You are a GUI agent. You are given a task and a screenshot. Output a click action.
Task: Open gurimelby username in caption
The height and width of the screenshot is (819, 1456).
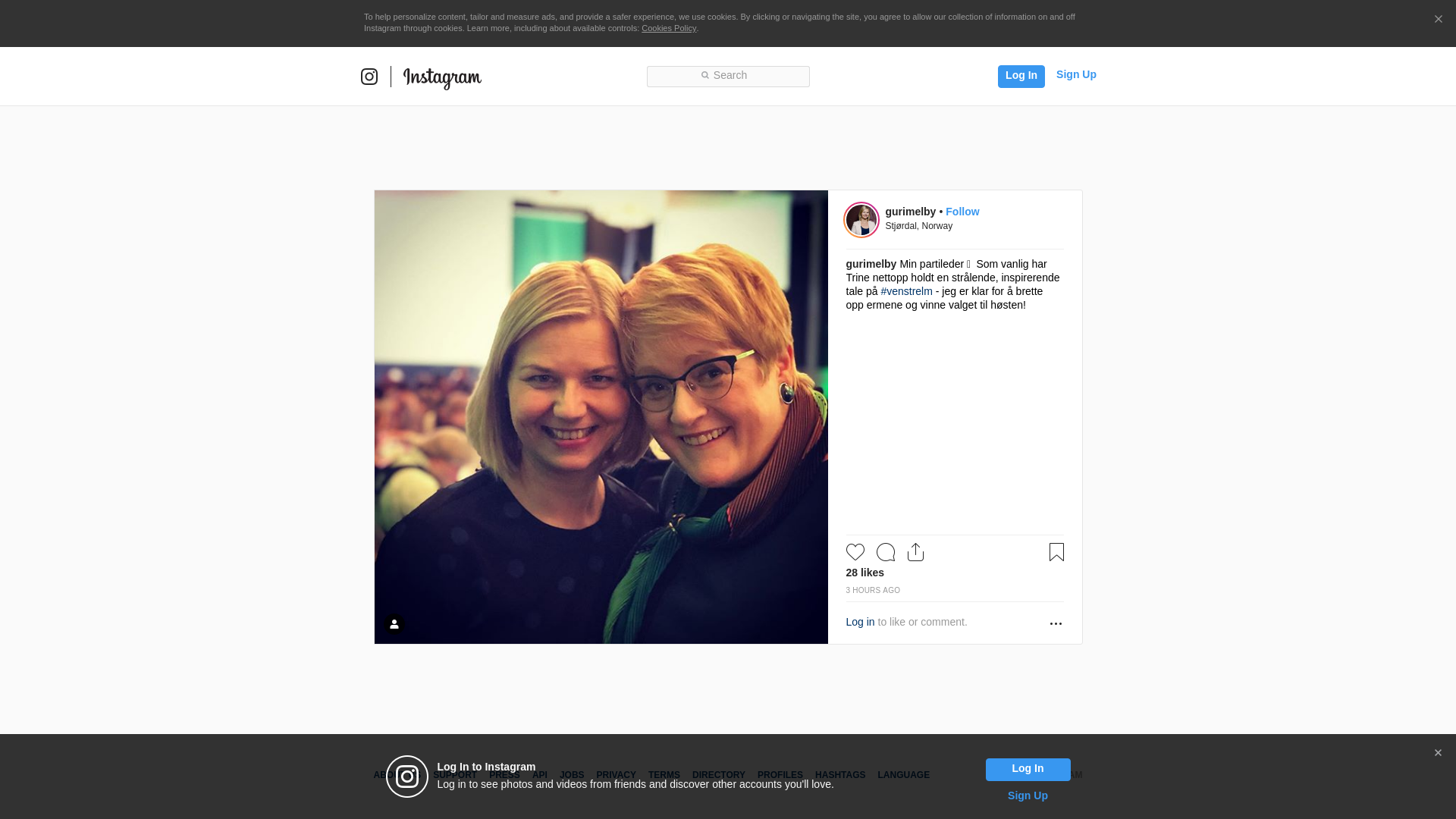click(871, 264)
